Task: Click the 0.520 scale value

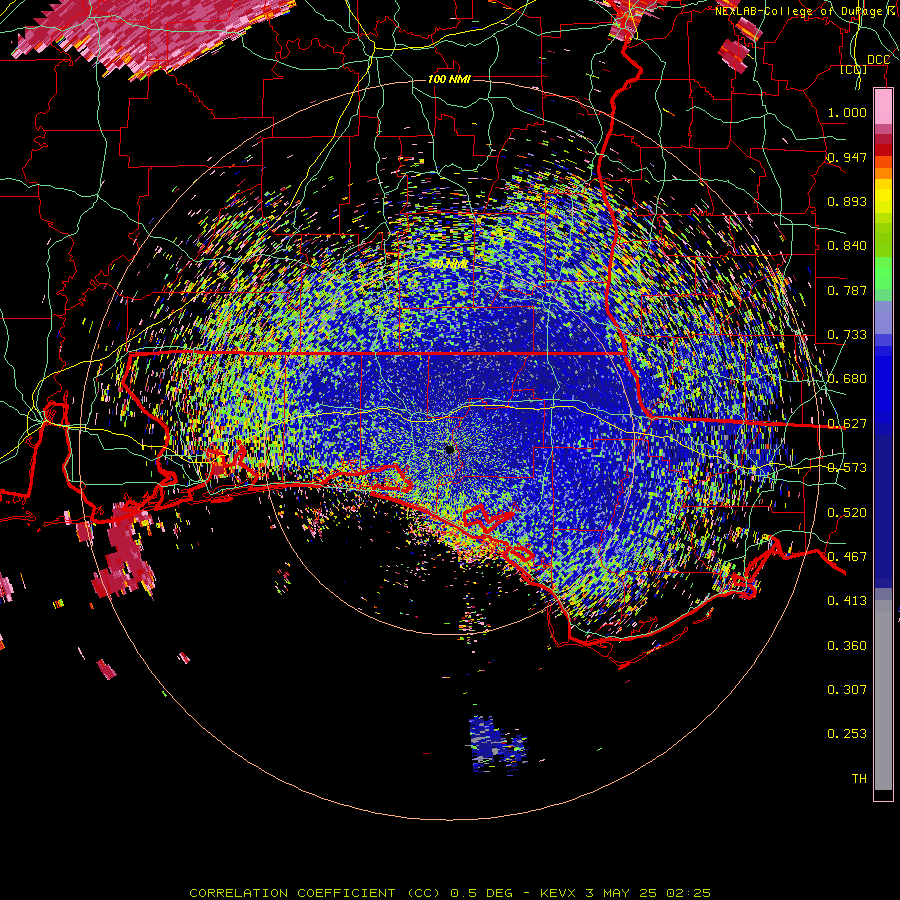Action: pos(847,513)
